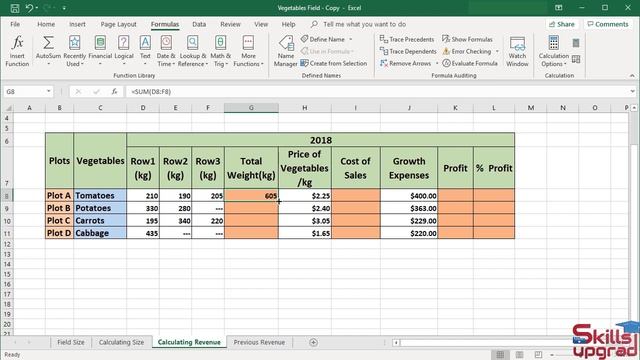Viewport: 640px width, 360px height.
Task: Switch to the Review tab
Action: click(x=230, y=24)
